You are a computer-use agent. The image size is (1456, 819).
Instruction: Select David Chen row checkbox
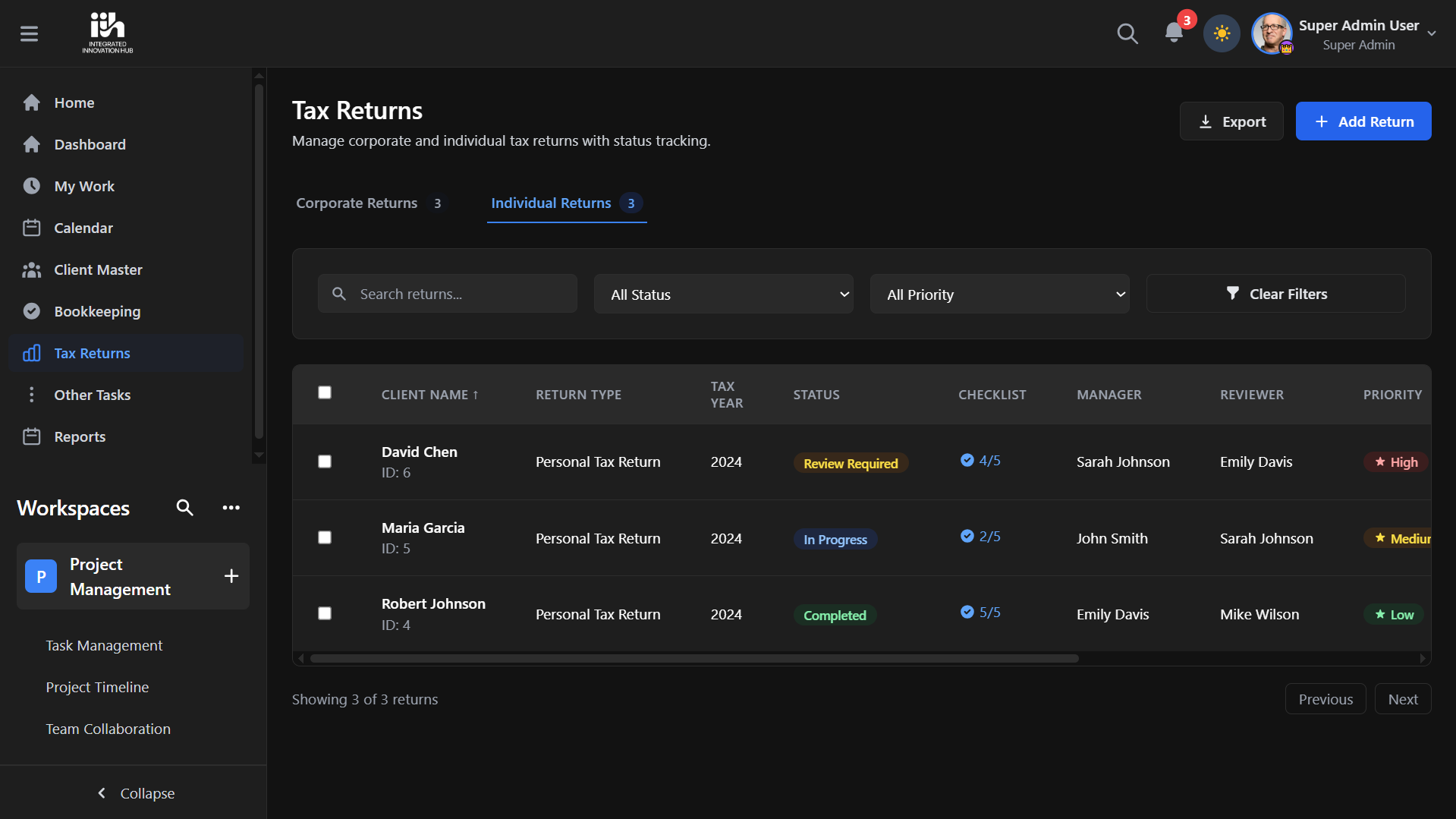325,461
